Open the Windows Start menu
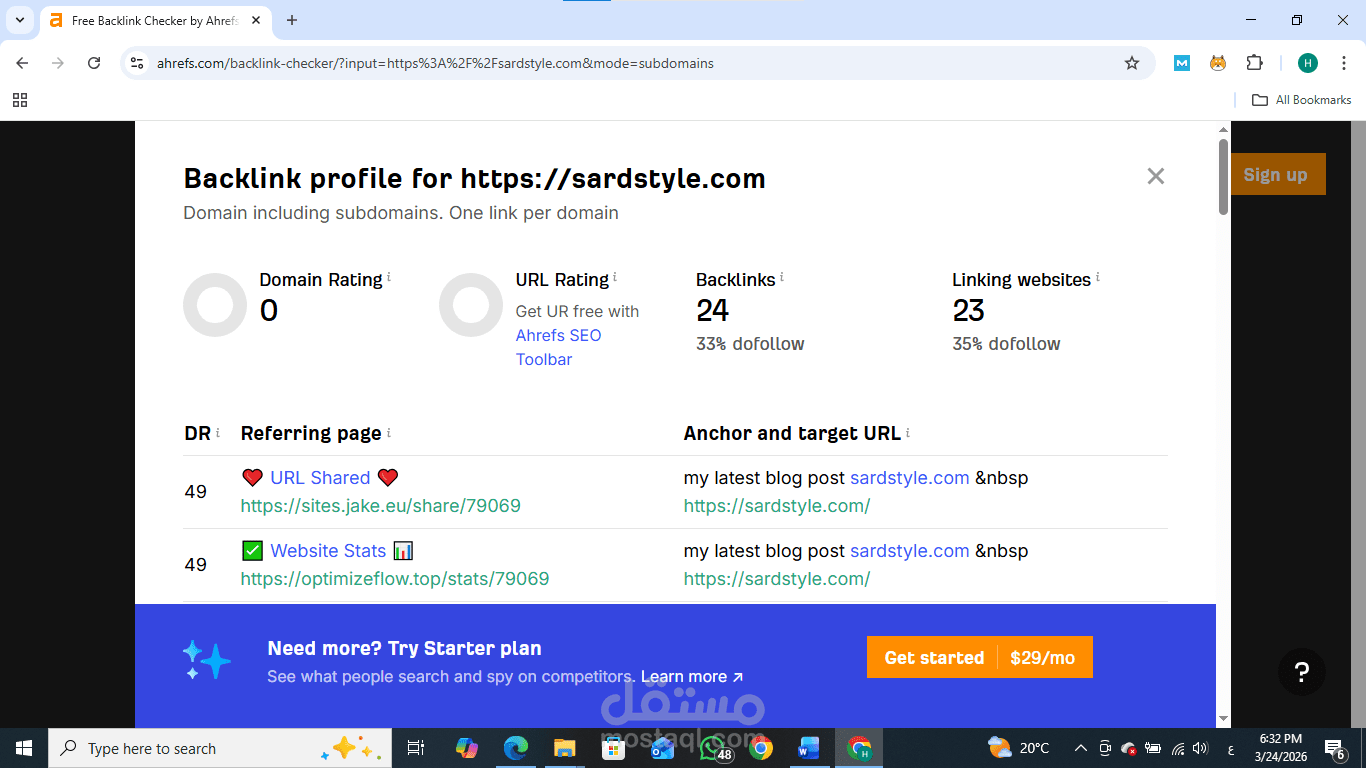1366x768 pixels. click(24, 748)
